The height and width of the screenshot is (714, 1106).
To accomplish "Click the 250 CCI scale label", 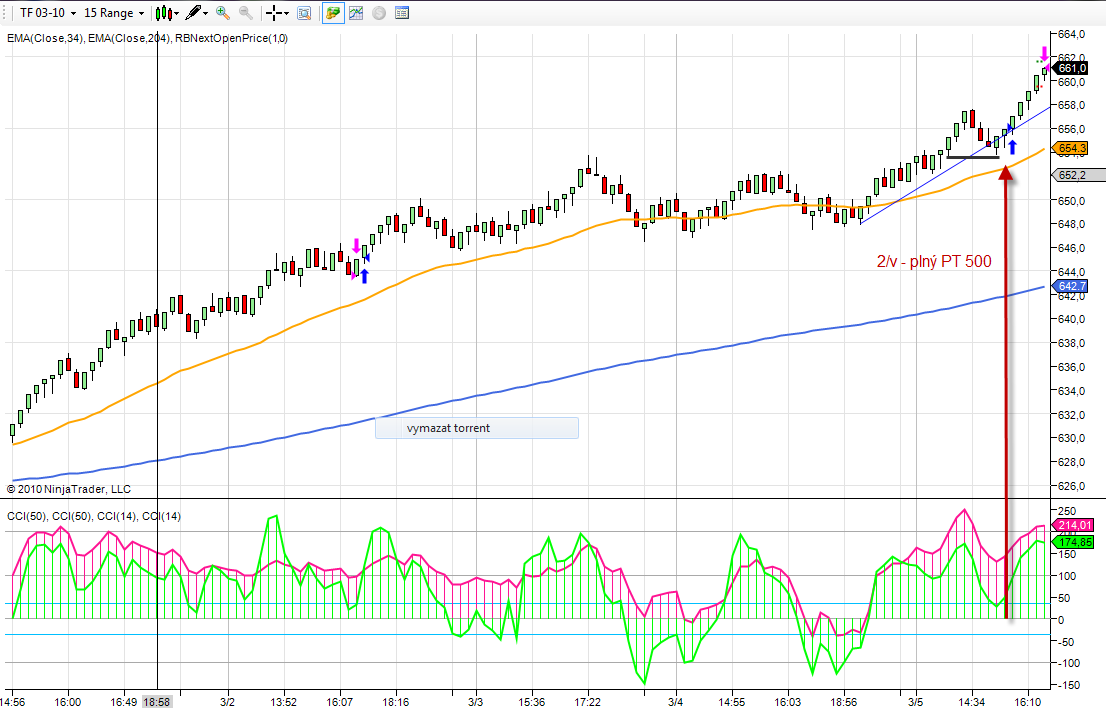I will 1067,511.
